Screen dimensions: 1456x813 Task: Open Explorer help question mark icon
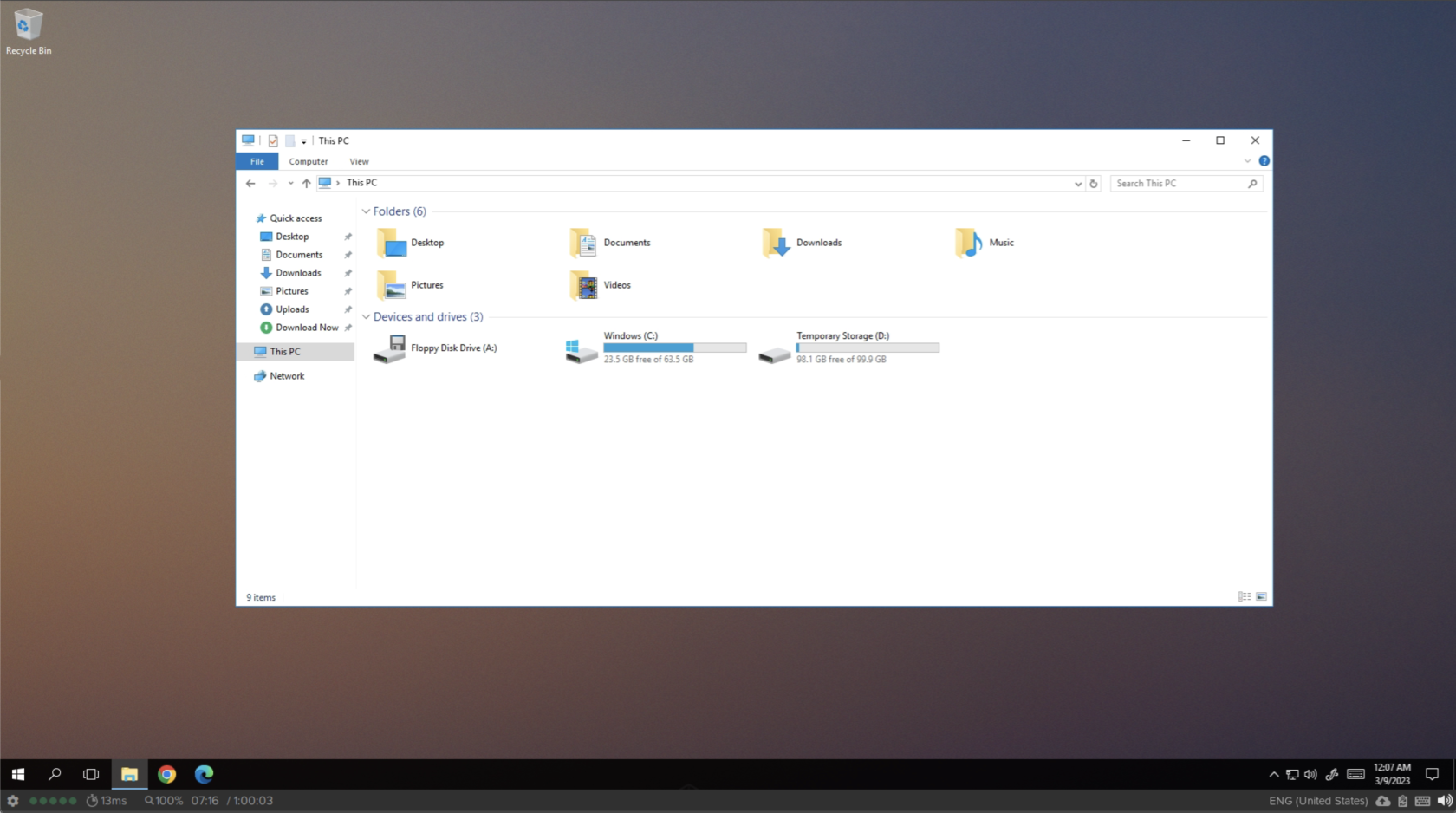[x=1264, y=161]
